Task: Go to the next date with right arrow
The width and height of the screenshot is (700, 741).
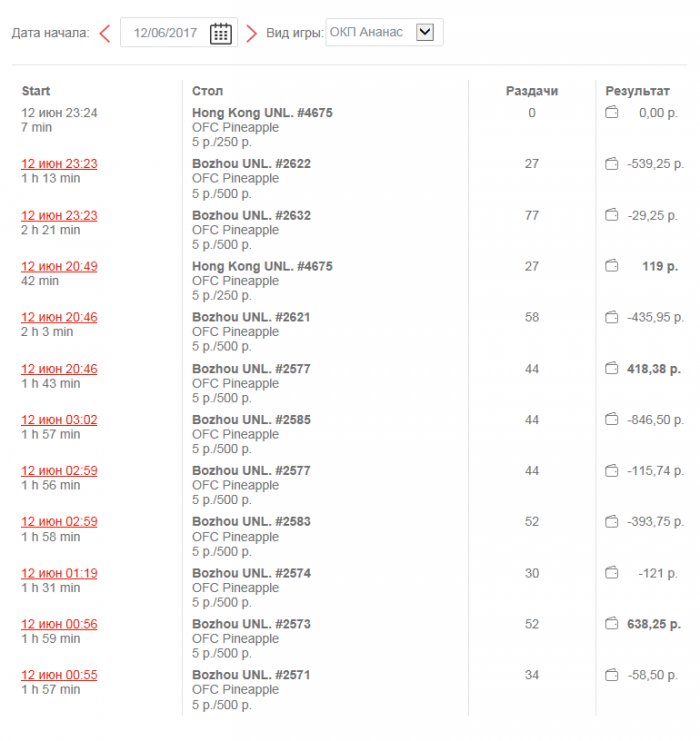Action: [x=251, y=33]
